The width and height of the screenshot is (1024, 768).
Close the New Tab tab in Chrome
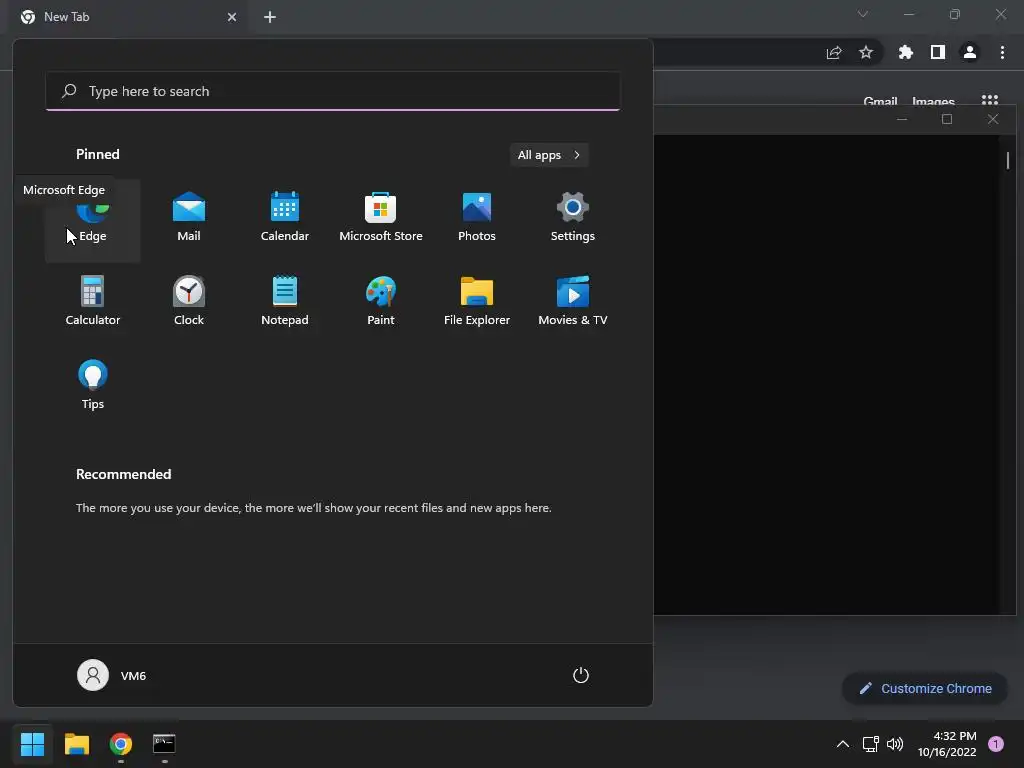click(232, 17)
